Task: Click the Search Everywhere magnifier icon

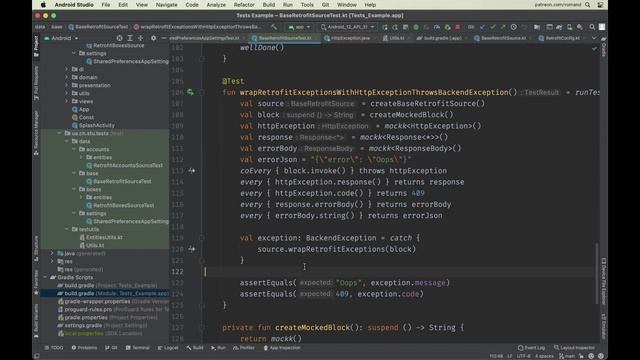Action: tap(592, 27)
